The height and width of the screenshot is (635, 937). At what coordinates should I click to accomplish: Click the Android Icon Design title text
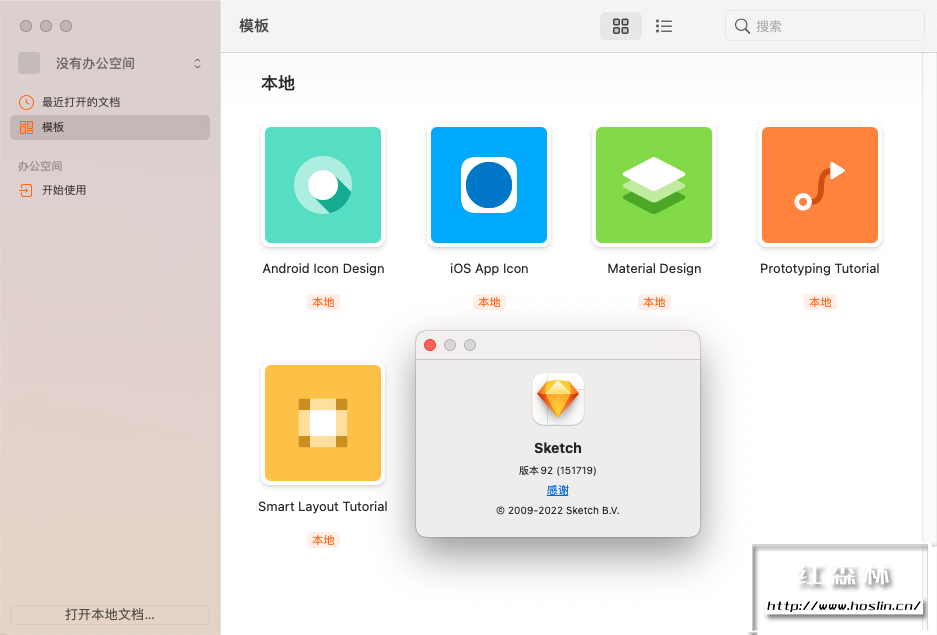tap(323, 269)
